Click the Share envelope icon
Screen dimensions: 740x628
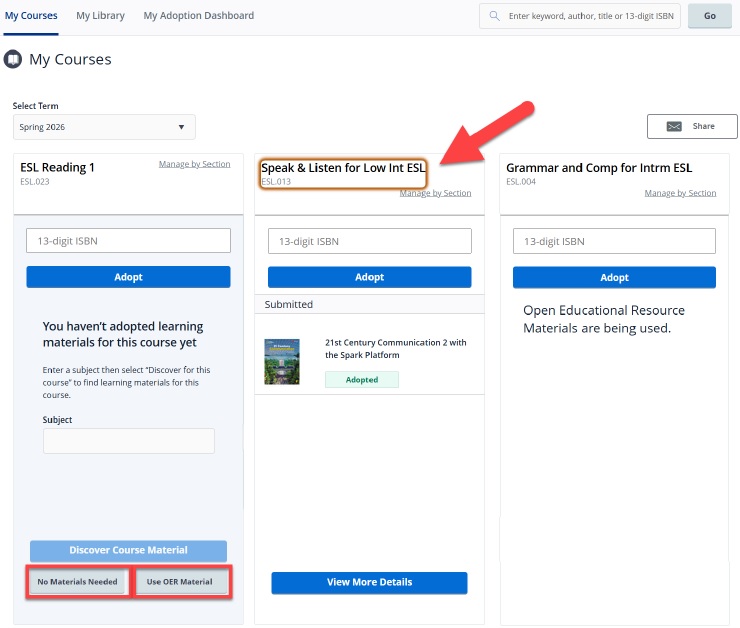[674, 127]
